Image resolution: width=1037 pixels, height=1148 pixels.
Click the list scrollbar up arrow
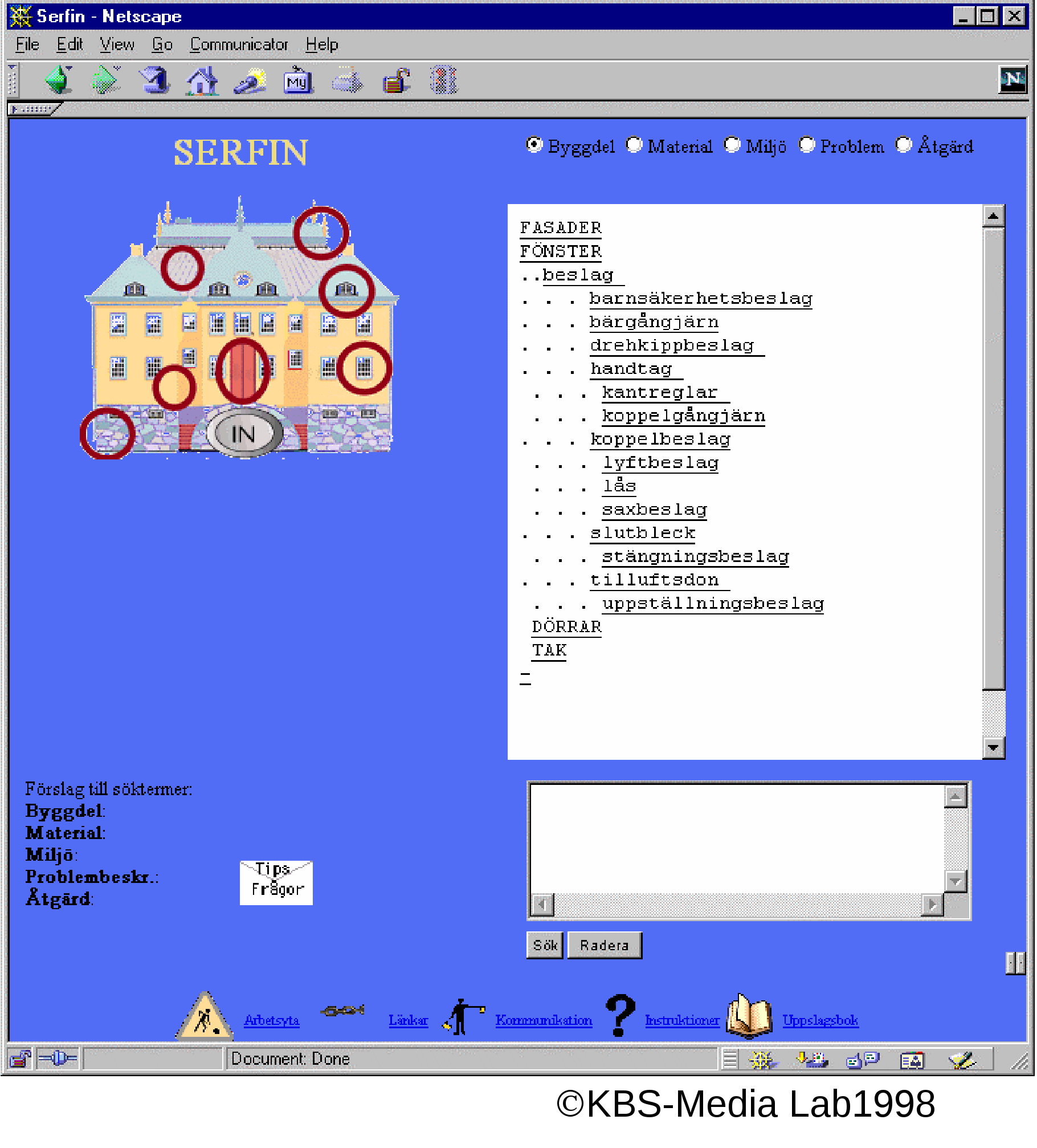(994, 216)
